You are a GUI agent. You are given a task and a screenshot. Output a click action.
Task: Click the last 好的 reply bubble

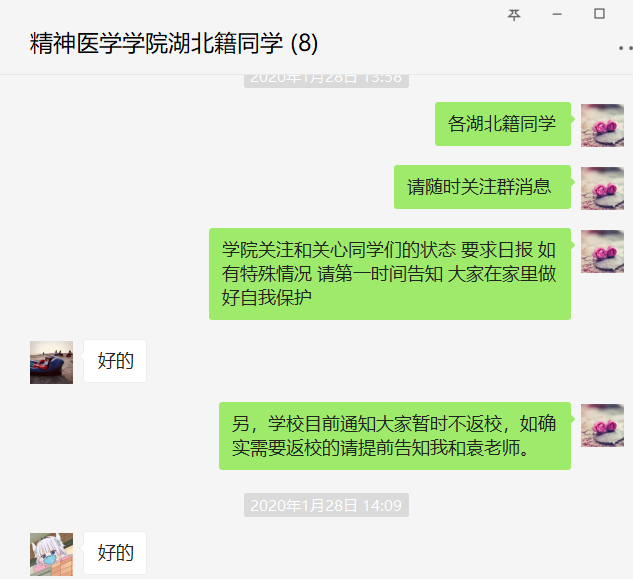(115, 553)
